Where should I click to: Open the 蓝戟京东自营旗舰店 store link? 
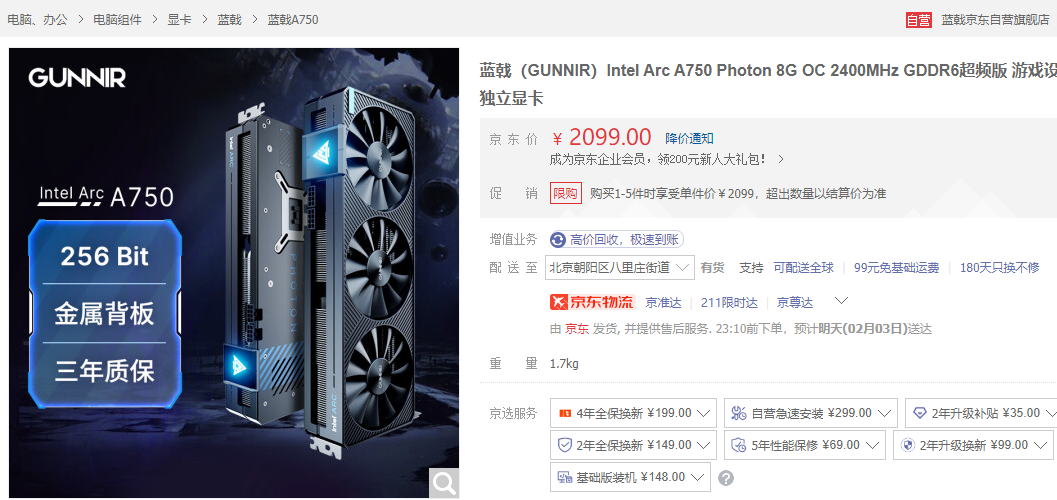(x=995, y=20)
